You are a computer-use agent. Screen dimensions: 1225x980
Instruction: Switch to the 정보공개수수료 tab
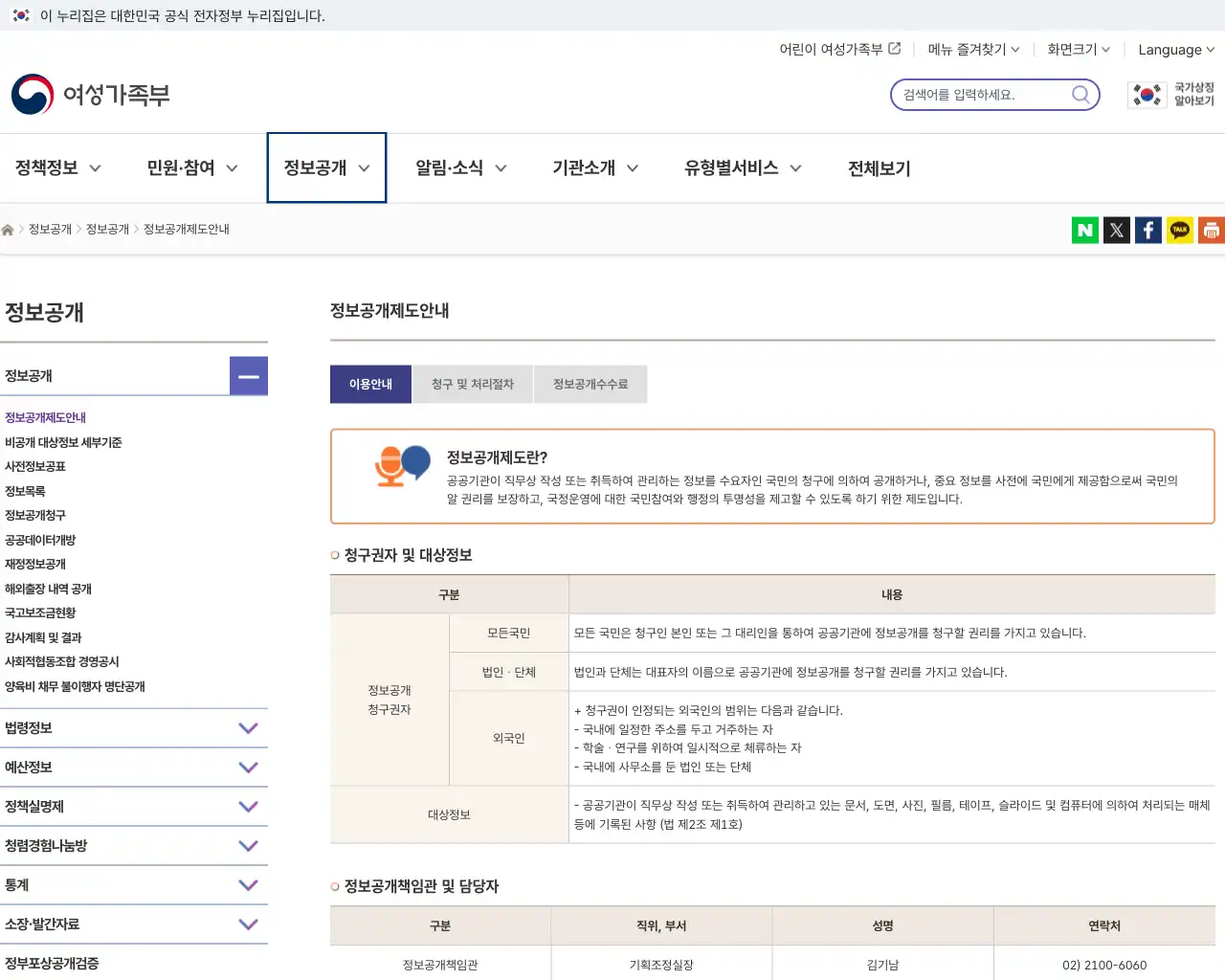(x=590, y=384)
